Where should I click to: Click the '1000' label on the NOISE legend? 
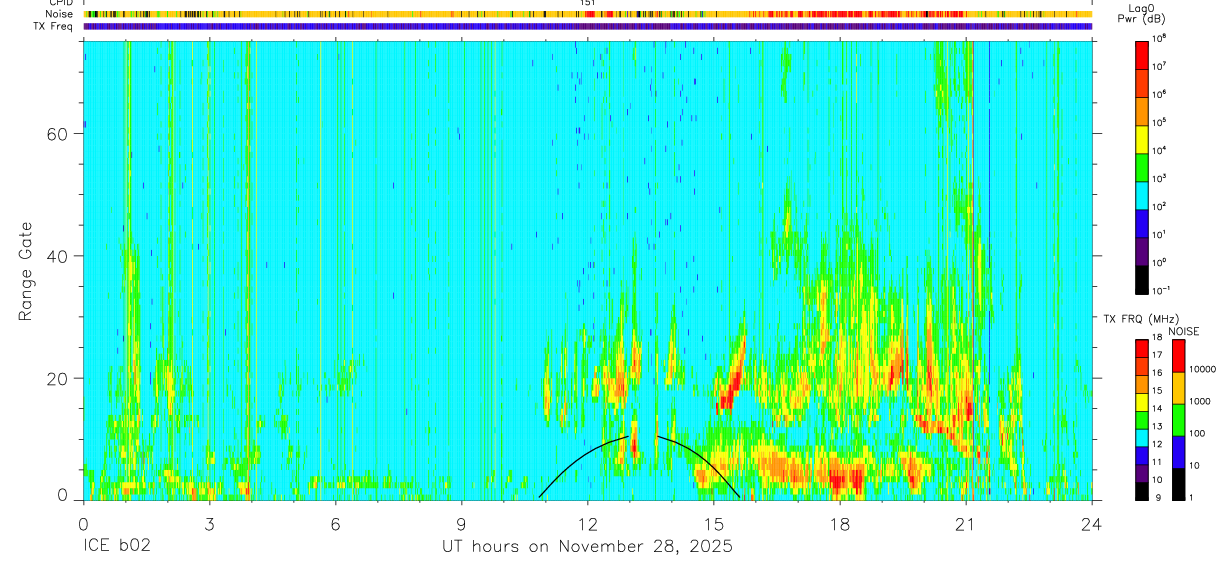click(1200, 402)
